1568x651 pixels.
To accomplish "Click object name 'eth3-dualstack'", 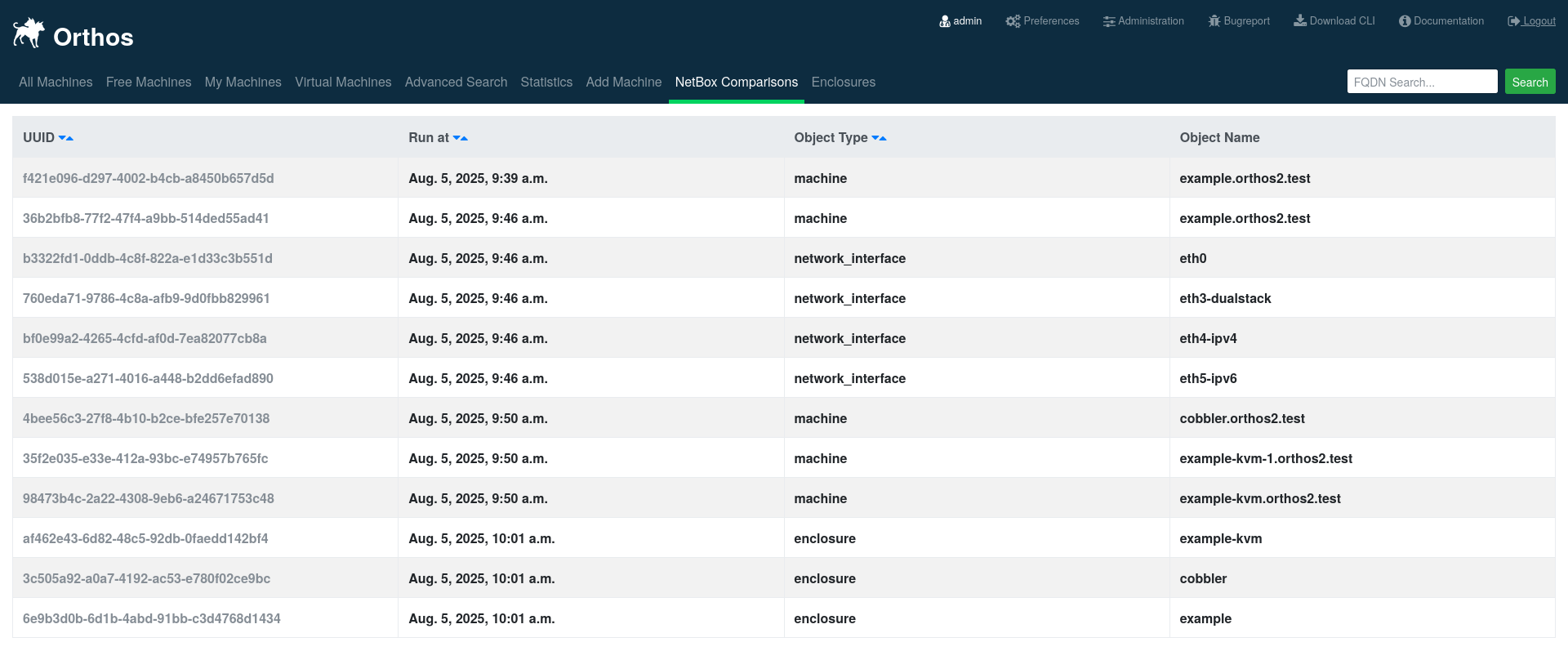I will [x=1225, y=298].
